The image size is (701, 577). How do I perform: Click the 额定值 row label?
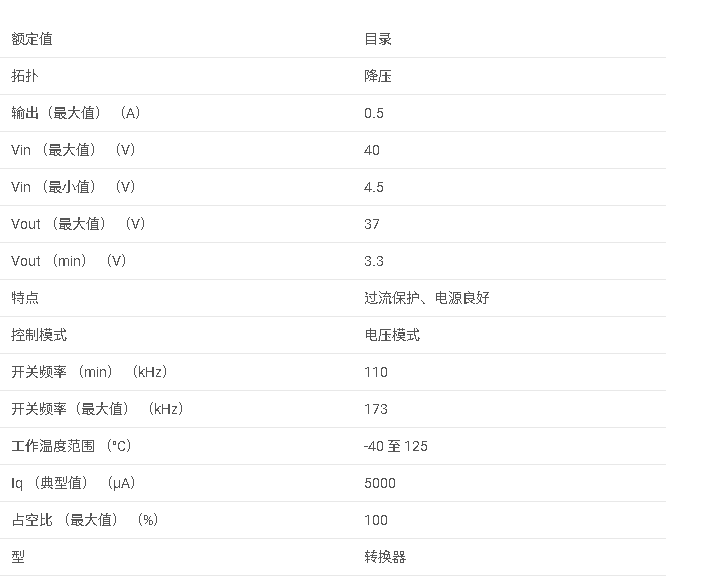(32, 39)
